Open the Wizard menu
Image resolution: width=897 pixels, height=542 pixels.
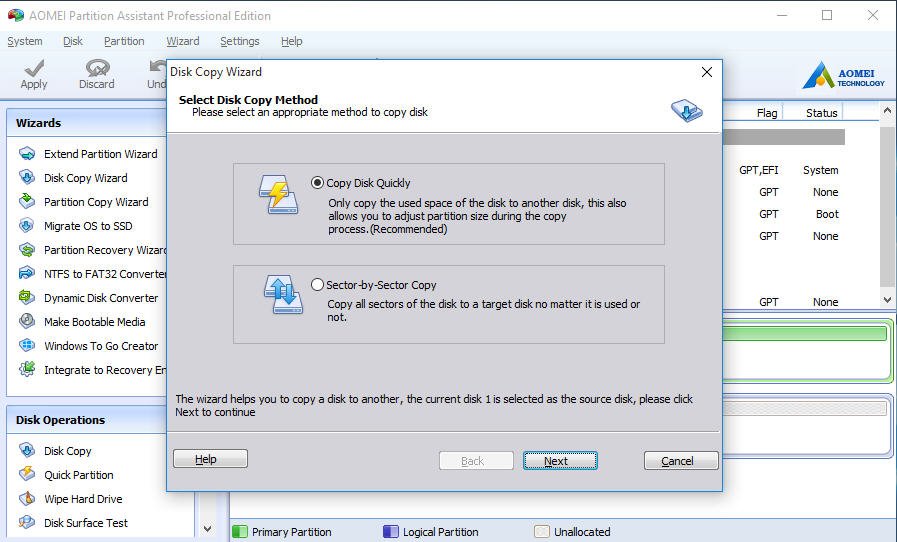183,41
